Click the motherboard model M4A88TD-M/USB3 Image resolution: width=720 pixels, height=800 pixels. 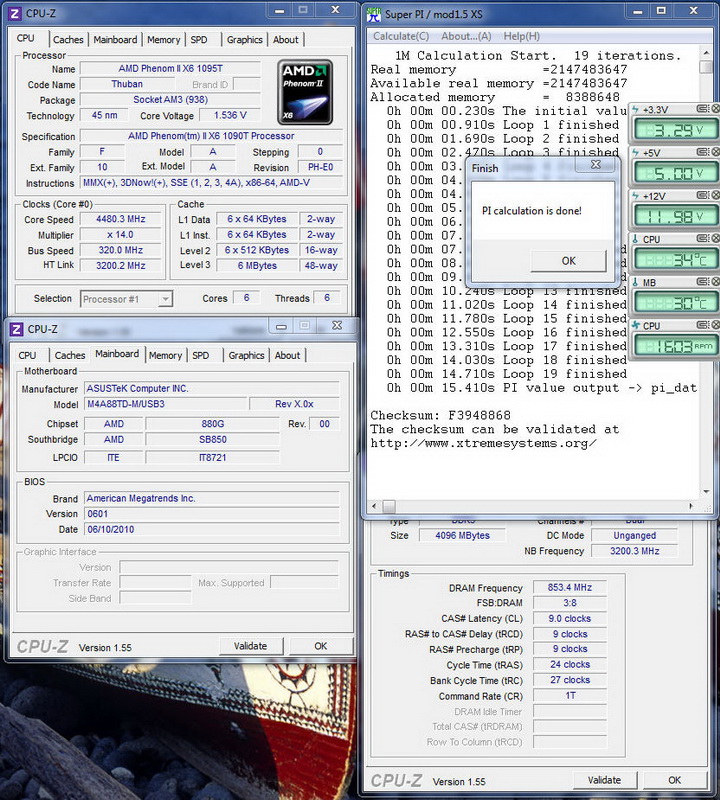165,404
